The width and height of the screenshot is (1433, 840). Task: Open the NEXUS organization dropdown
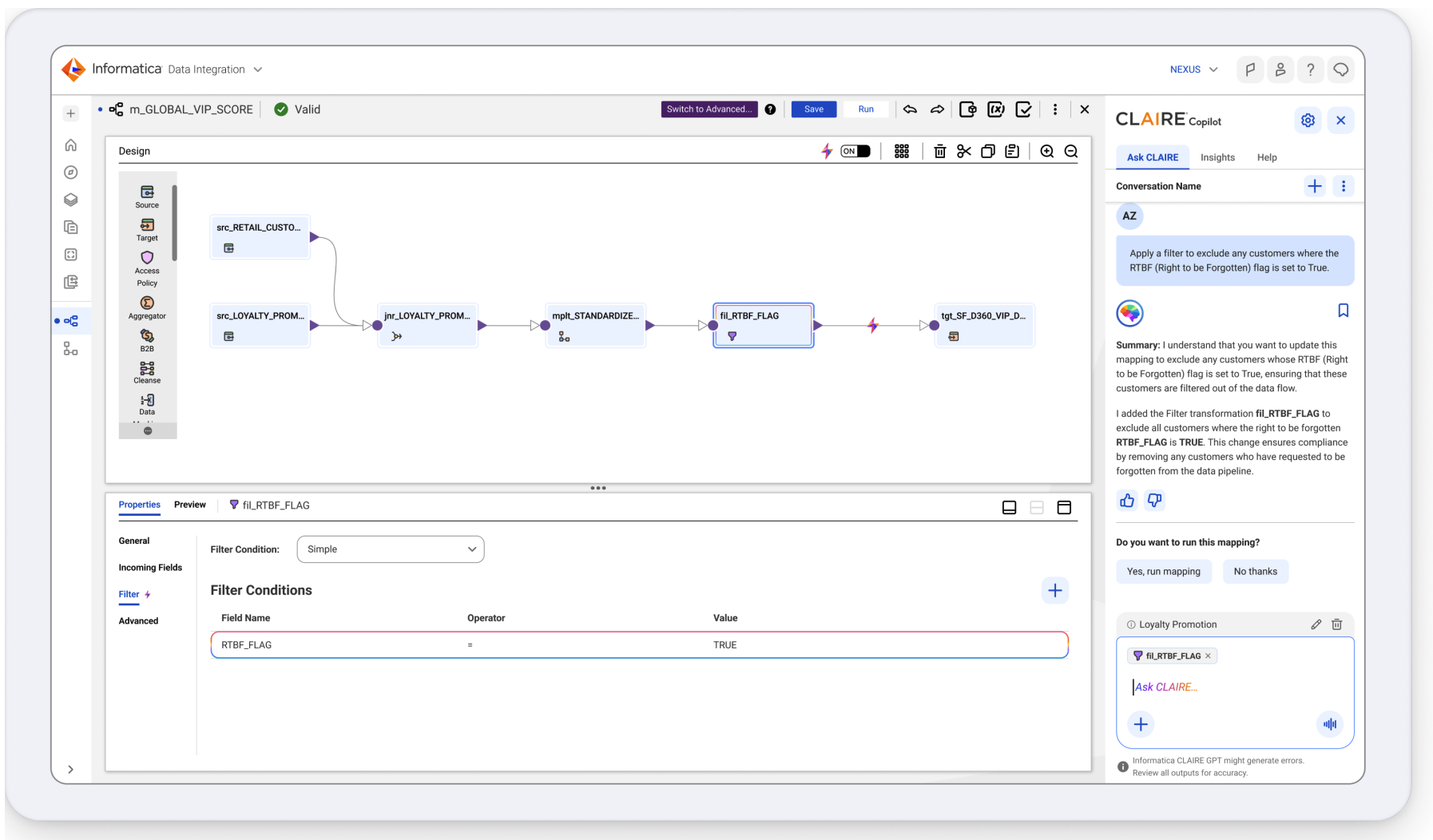pyautogui.click(x=1193, y=69)
